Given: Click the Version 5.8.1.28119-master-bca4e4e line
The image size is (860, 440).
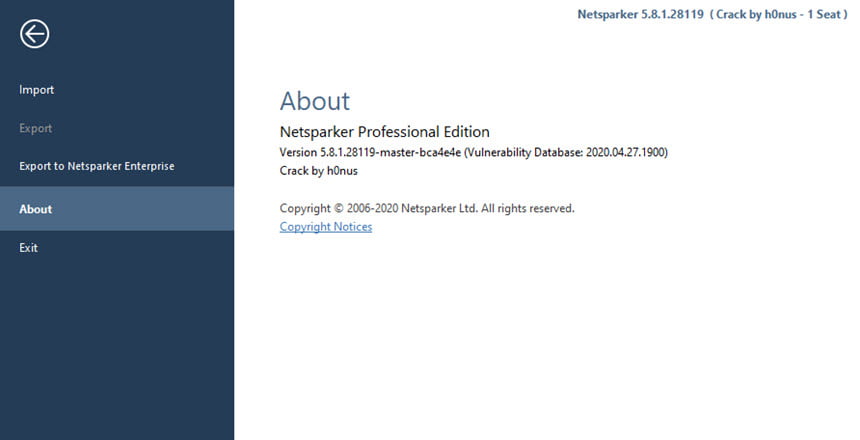Looking at the screenshot, I should [473, 152].
